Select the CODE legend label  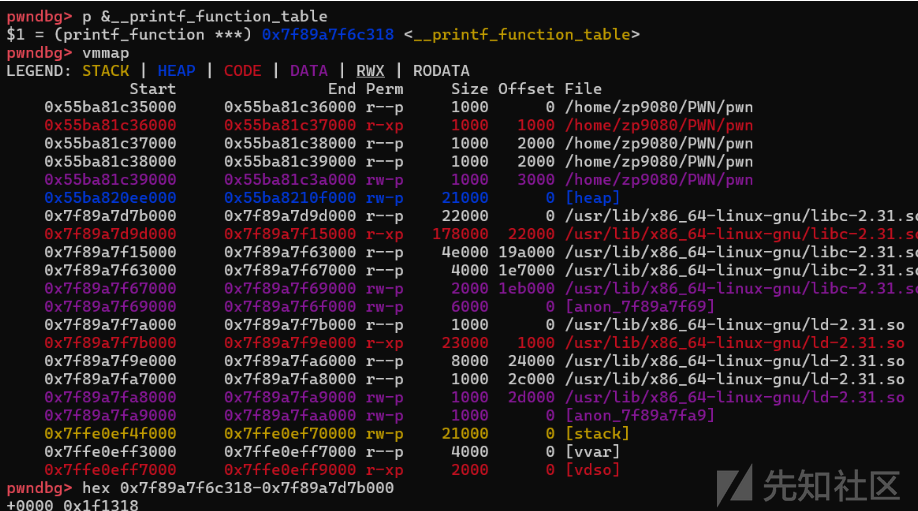(x=242, y=71)
